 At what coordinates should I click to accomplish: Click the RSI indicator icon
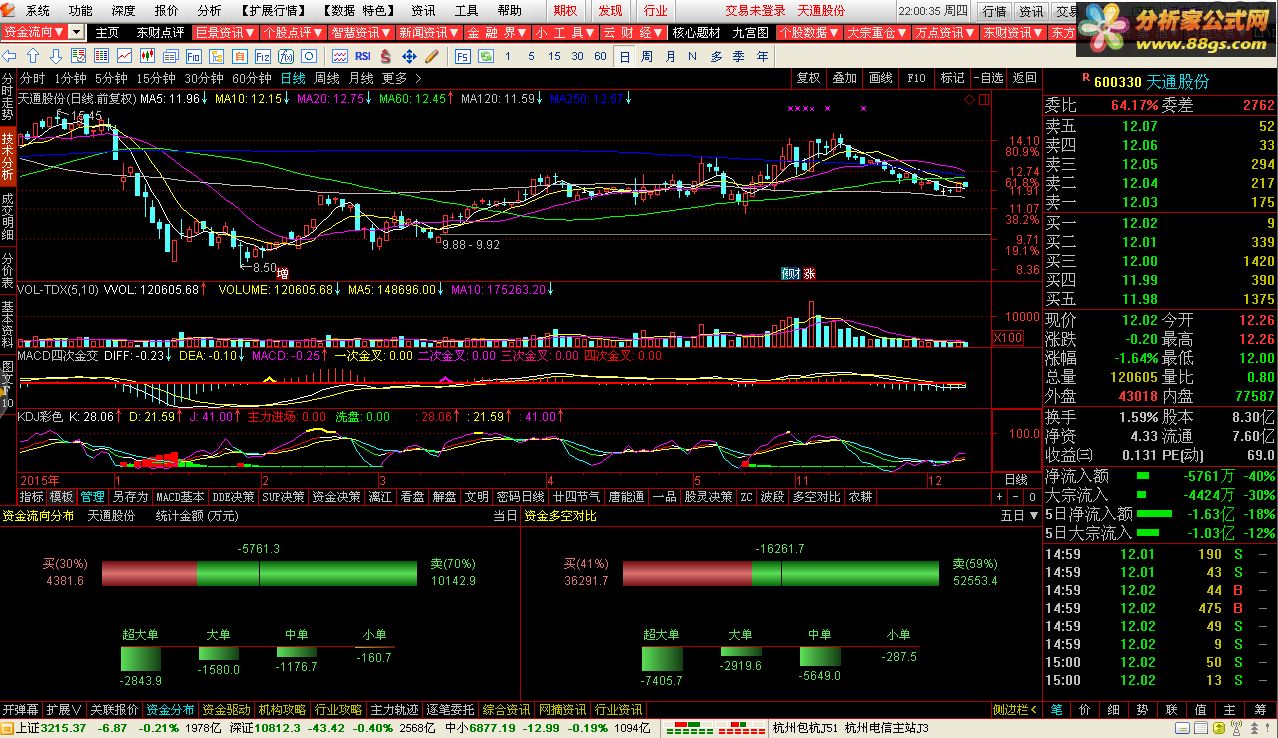pyautogui.click(x=362, y=56)
